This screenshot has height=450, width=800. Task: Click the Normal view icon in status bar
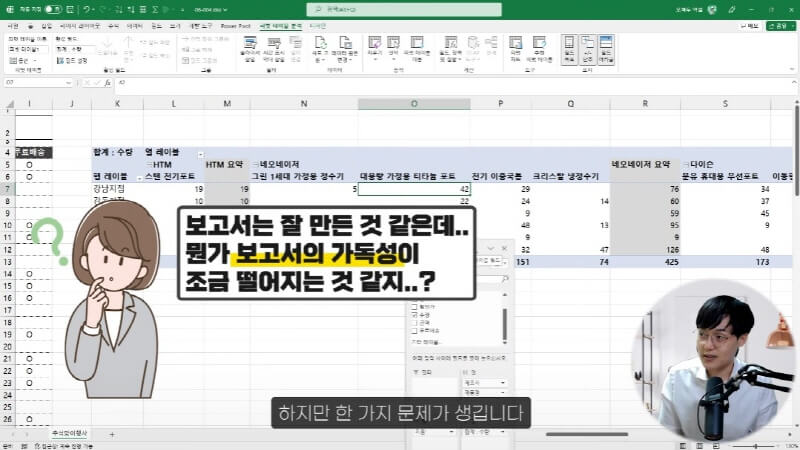point(682,446)
